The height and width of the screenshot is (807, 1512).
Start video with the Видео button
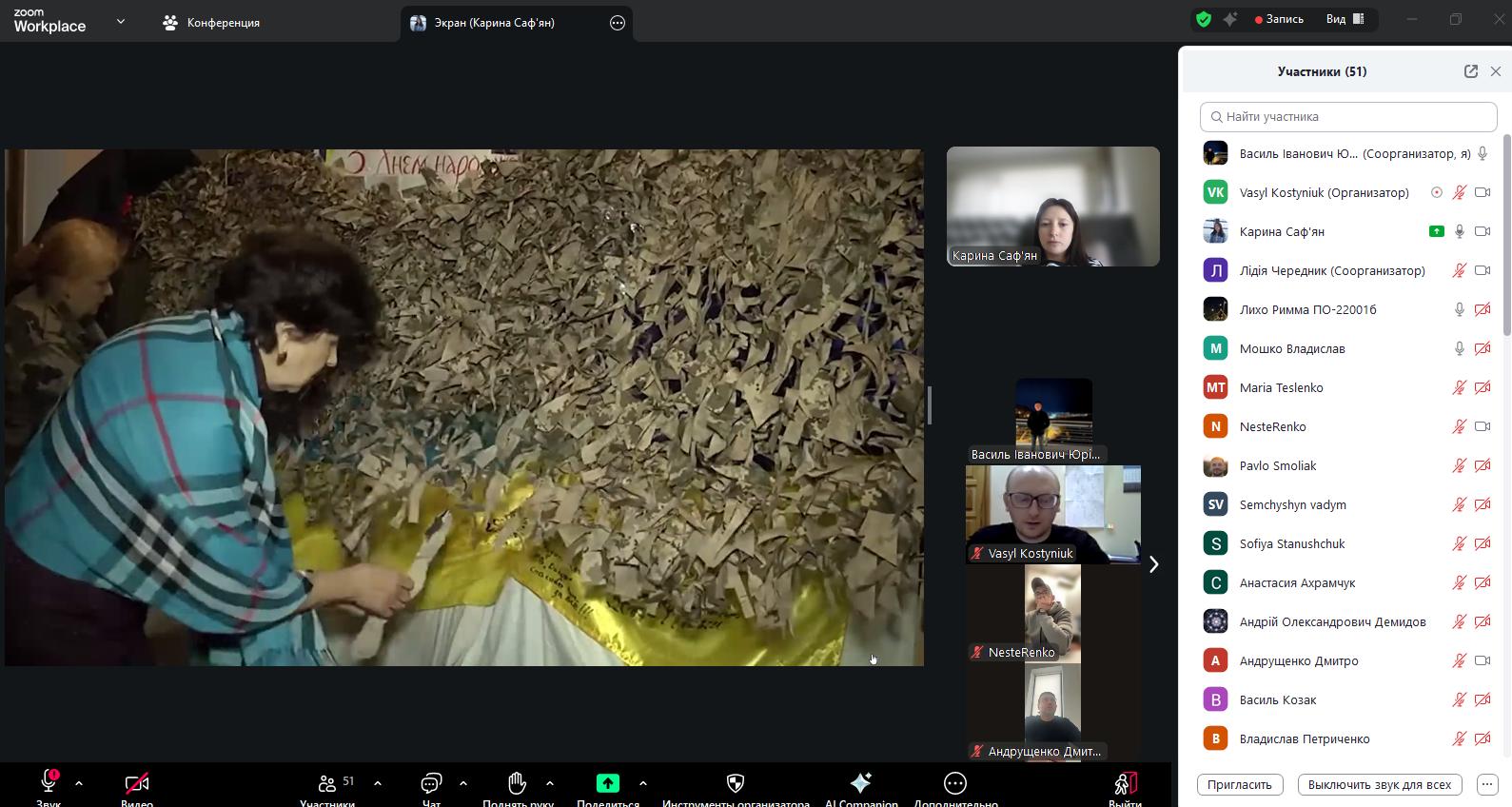pyautogui.click(x=137, y=788)
